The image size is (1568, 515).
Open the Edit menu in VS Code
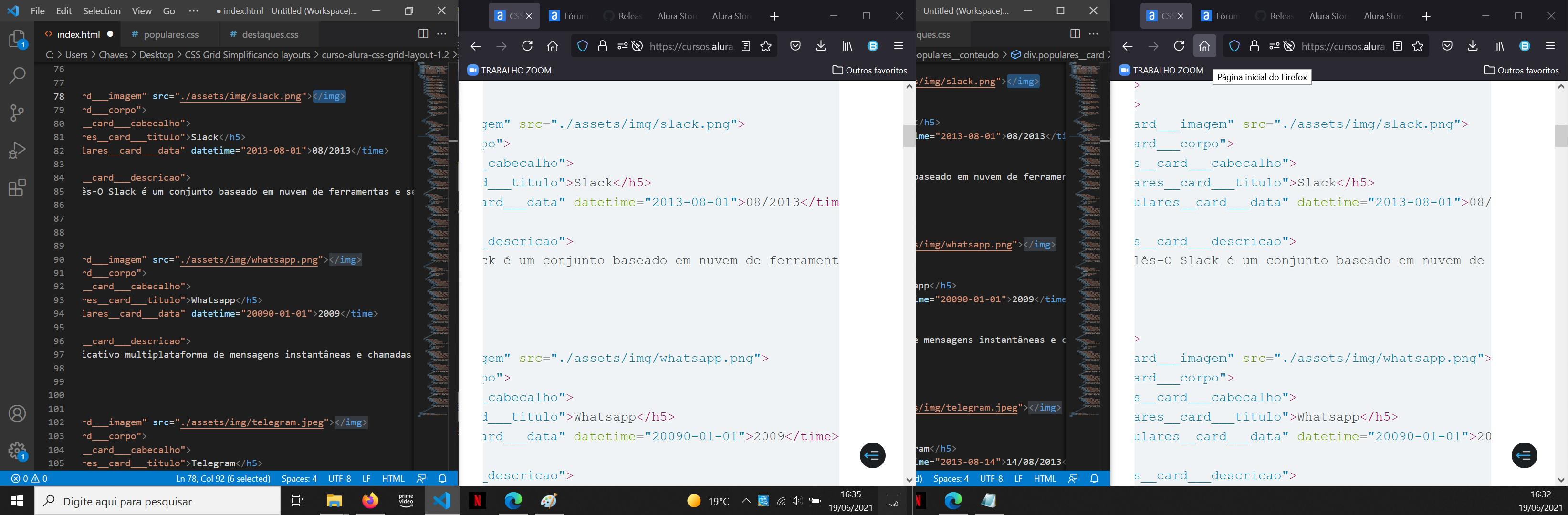point(63,11)
